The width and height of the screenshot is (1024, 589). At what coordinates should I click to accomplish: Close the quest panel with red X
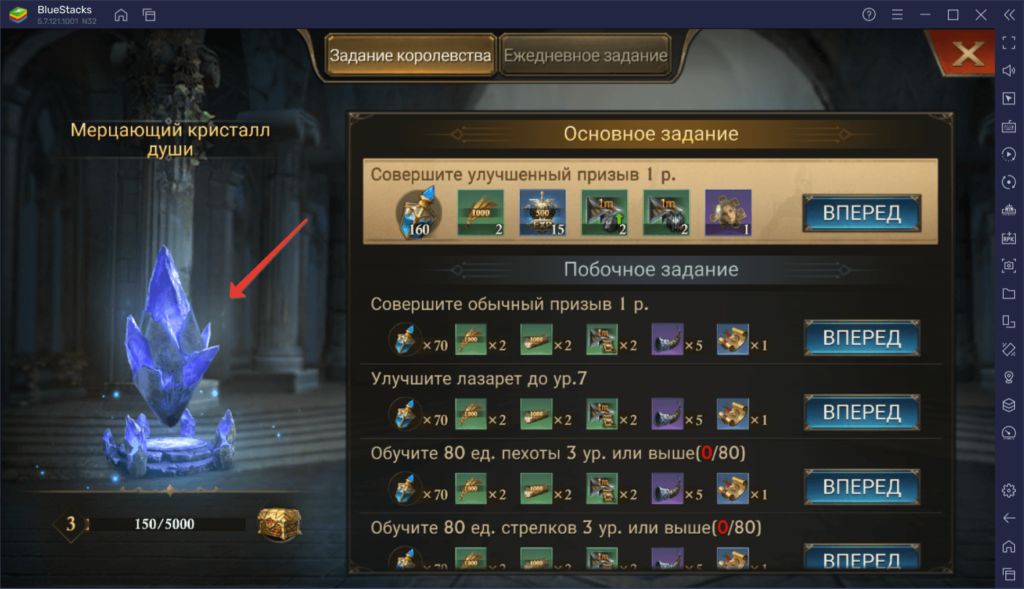[x=967, y=54]
